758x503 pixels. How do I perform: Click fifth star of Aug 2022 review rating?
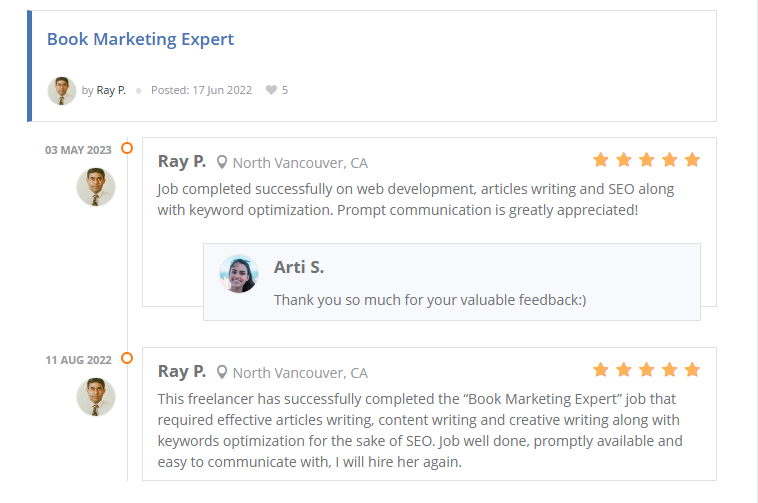[x=692, y=370]
